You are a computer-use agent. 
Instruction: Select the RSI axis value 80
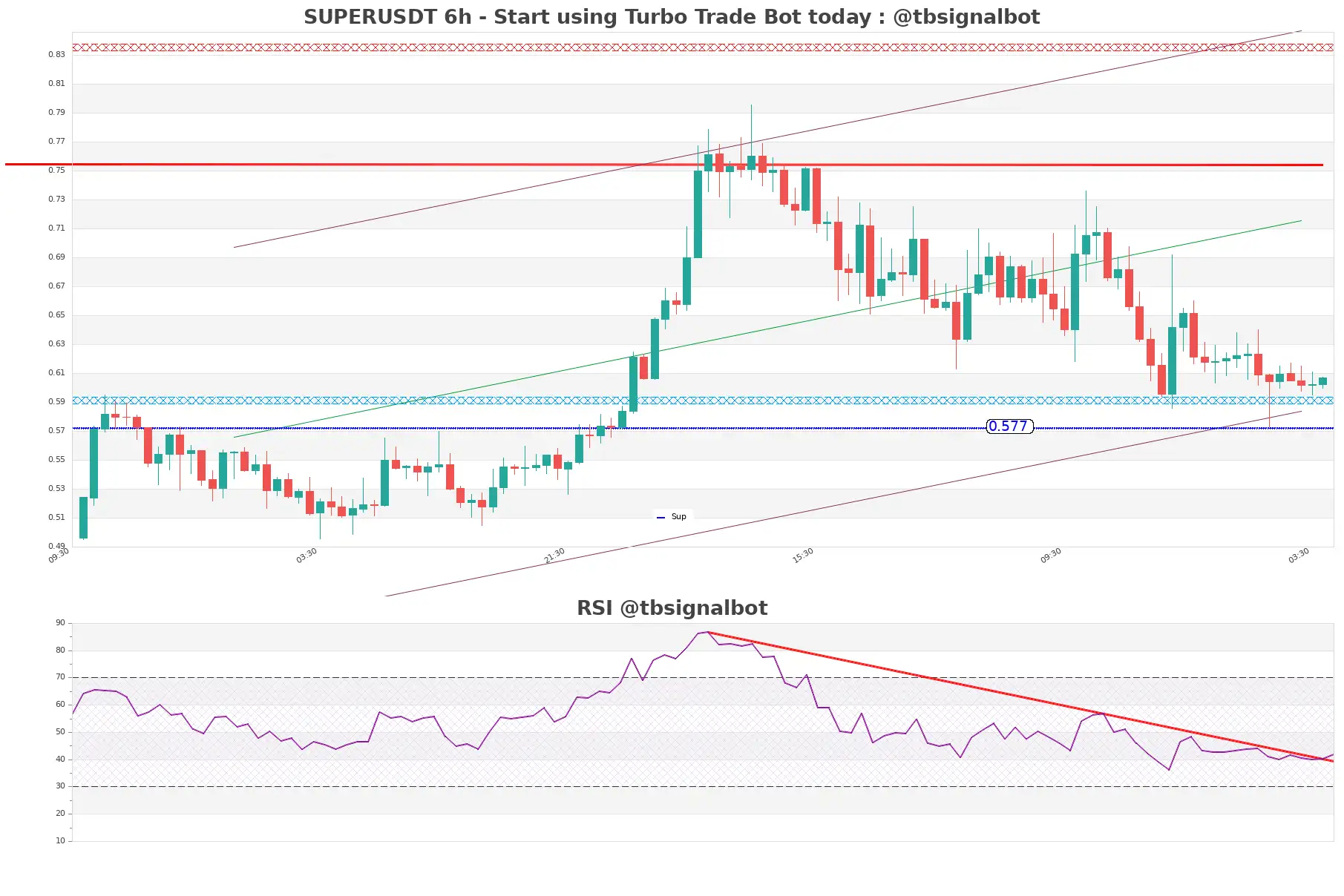60,650
